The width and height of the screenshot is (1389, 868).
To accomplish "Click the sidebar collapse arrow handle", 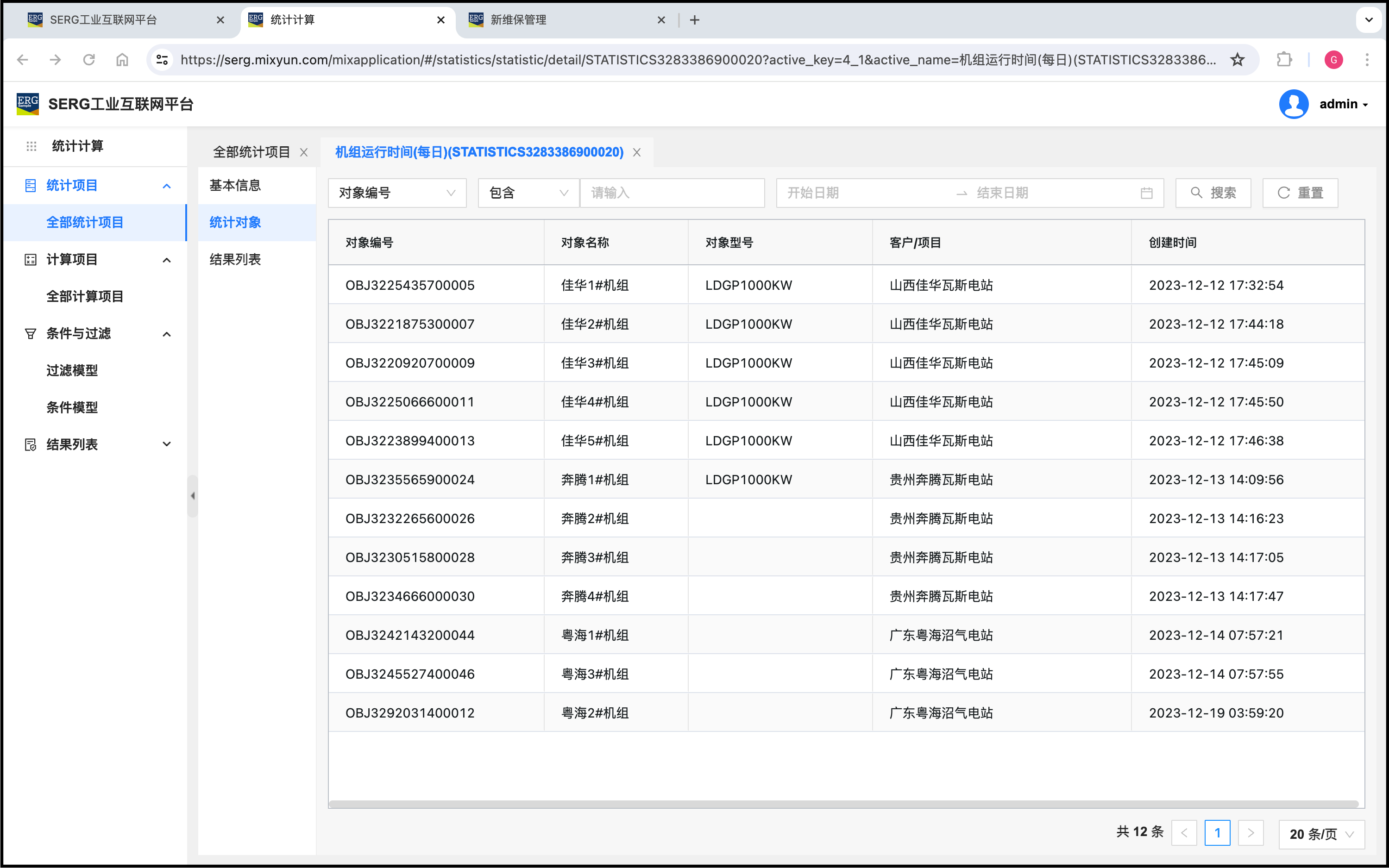I will click(193, 495).
